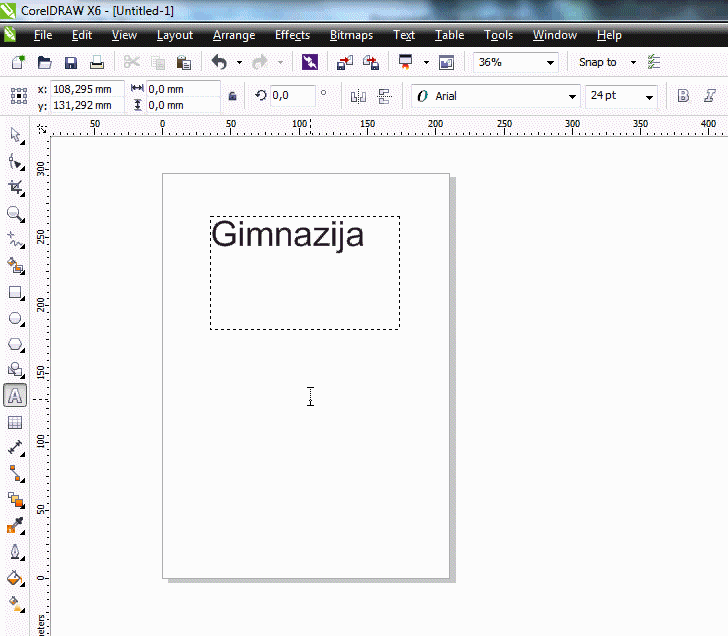Screen dimensions: 728x636
Task: Expand the Arial font list dropdown
Action: (572, 97)
